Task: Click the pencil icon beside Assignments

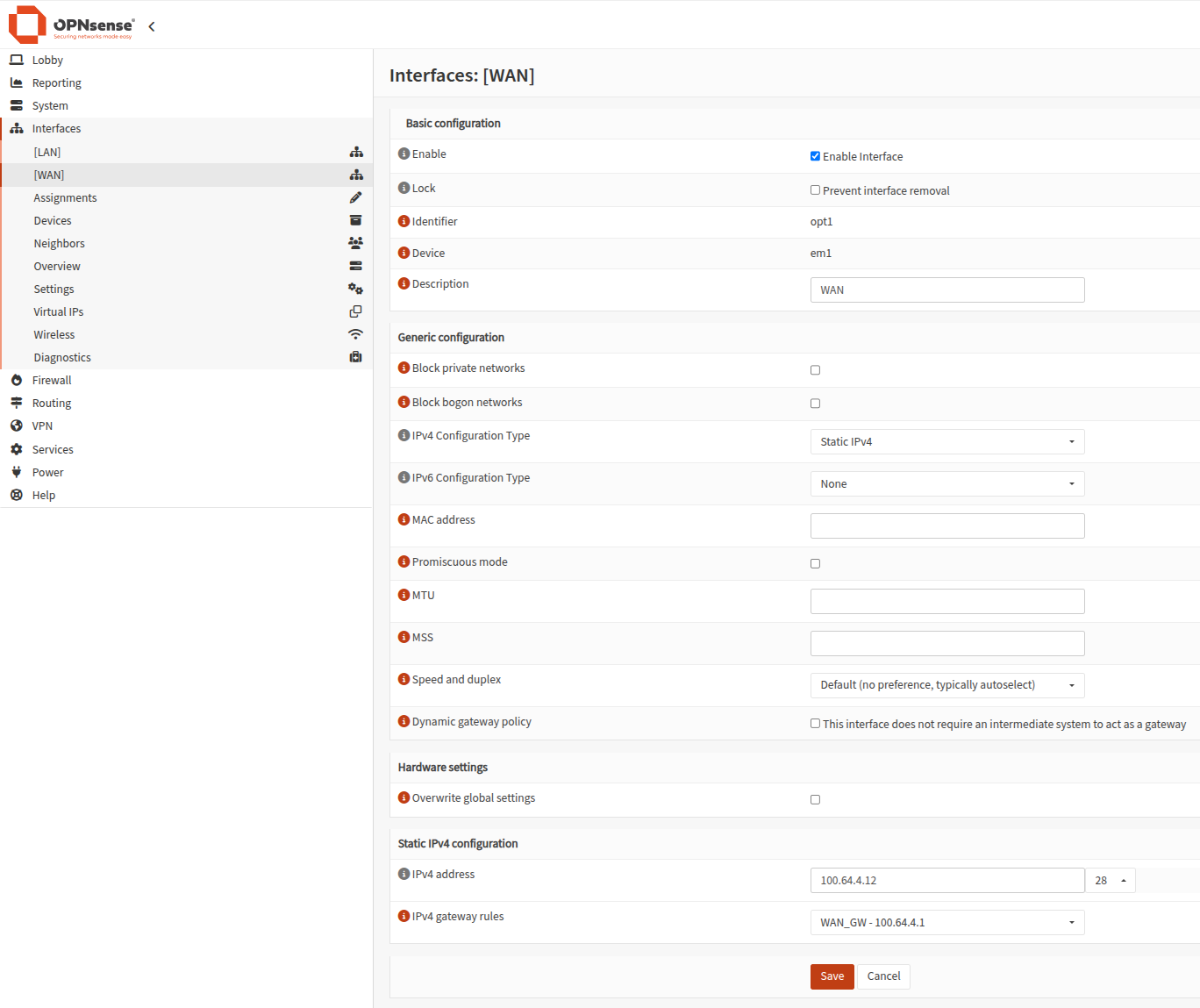Action: click(355, 197)
